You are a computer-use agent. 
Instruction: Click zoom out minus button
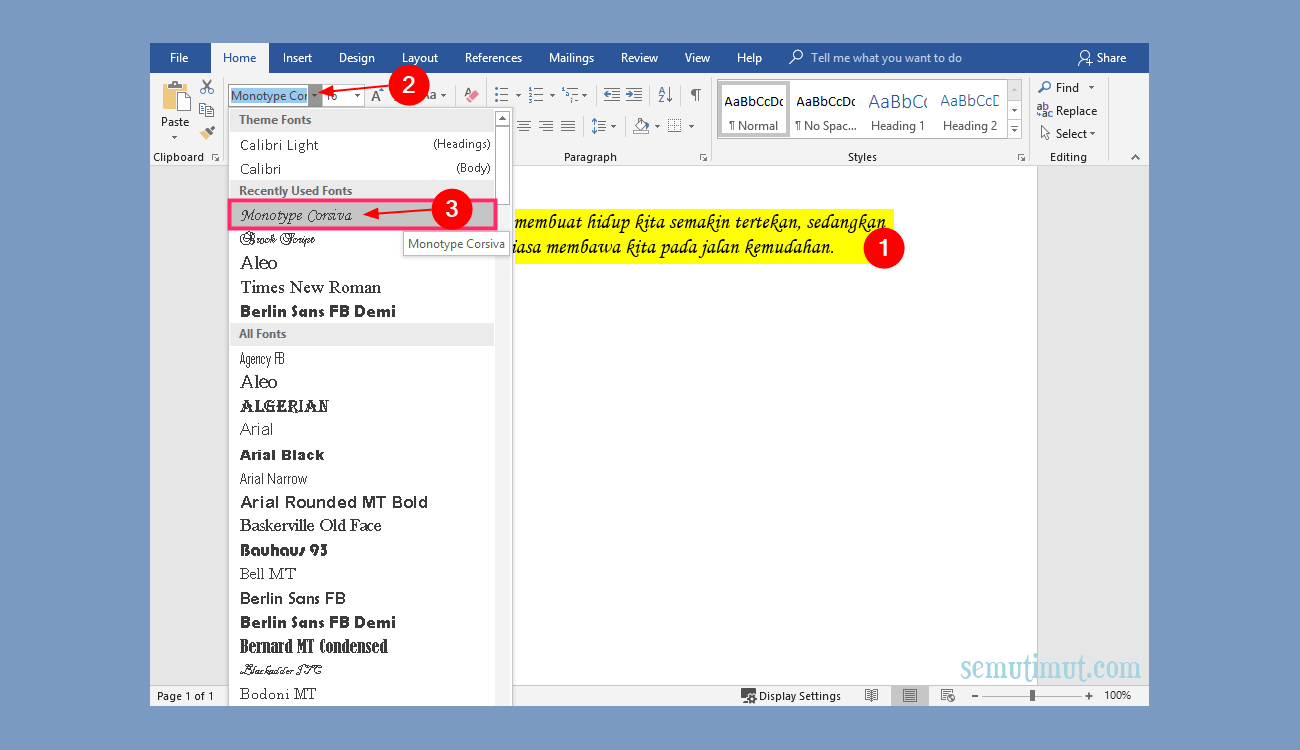tap(976, 696)
